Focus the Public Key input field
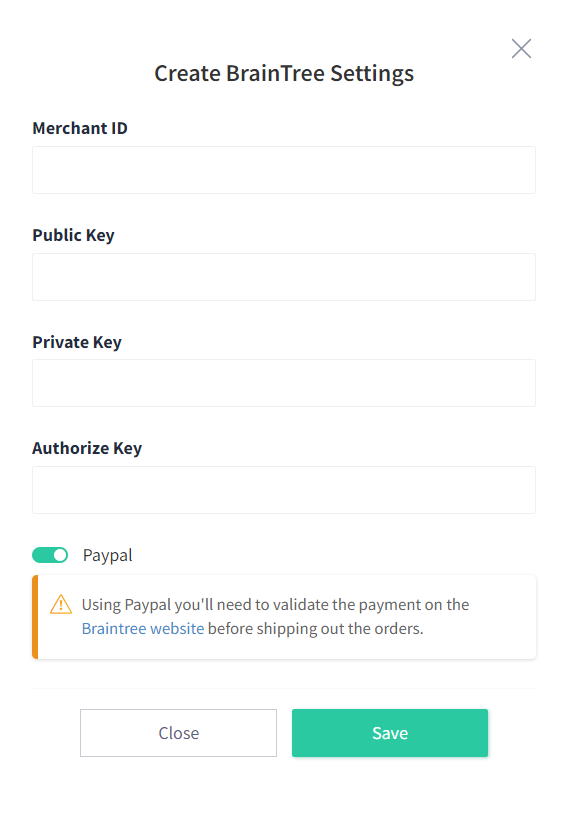The image size is (565, 813). pyautogui.click(x=284, y=277)
